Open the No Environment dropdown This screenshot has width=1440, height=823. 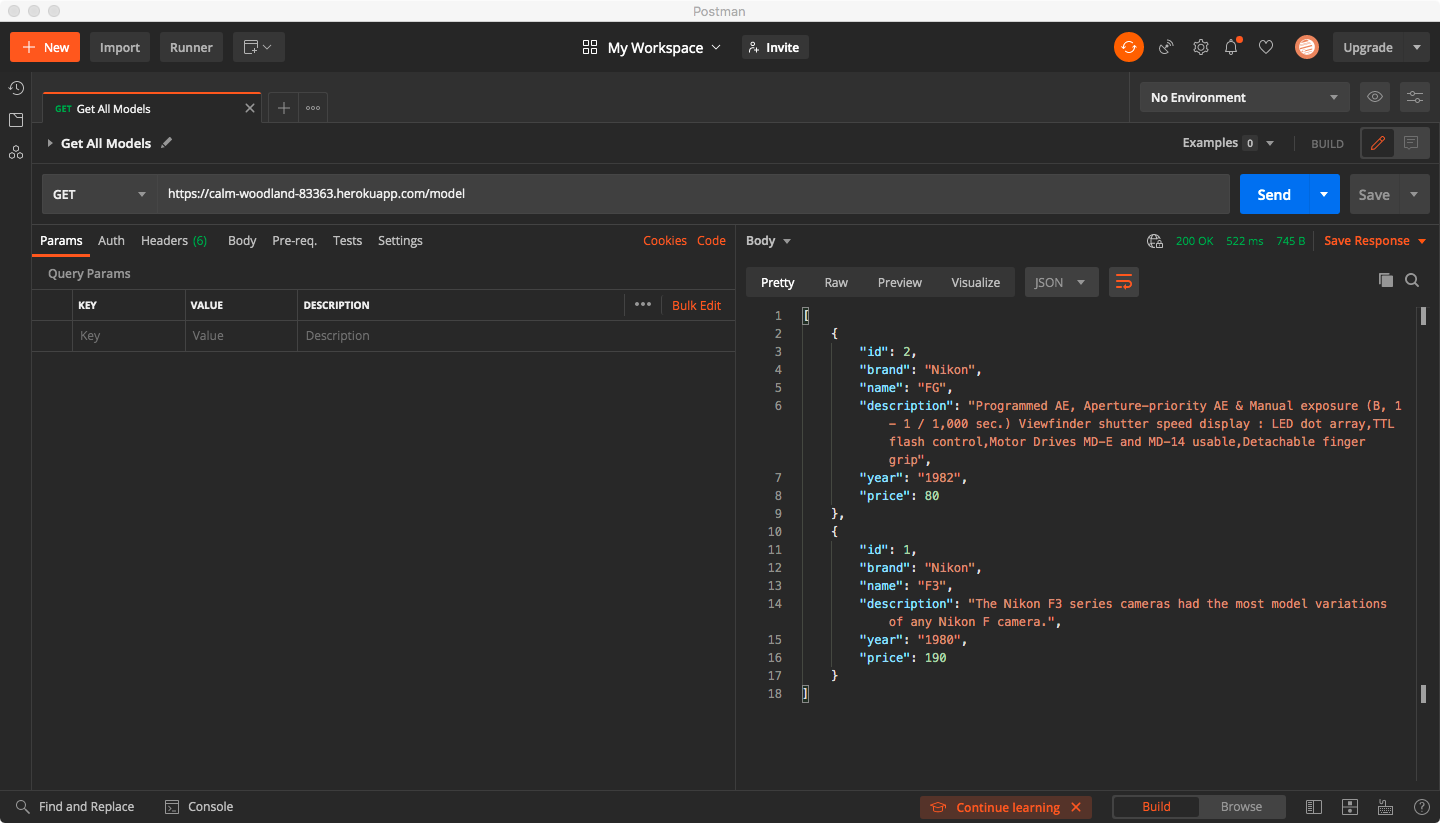(1245, 97)
